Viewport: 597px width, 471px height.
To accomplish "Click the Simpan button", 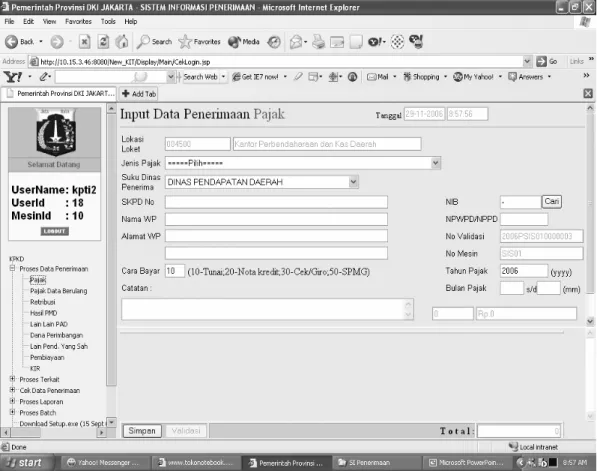I will (142, 431).
